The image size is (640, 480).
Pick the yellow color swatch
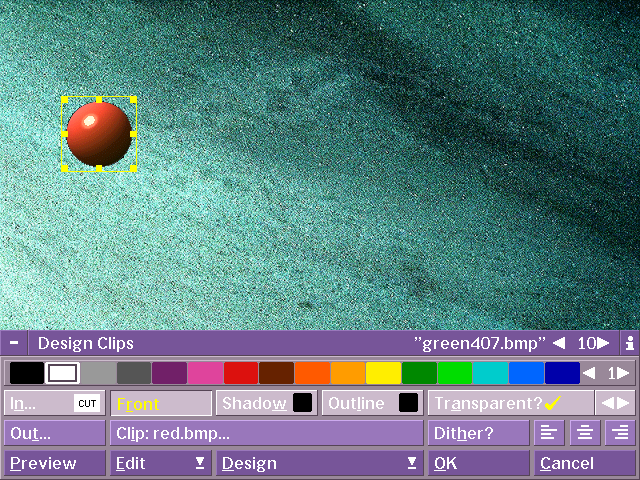click(383, 373)
